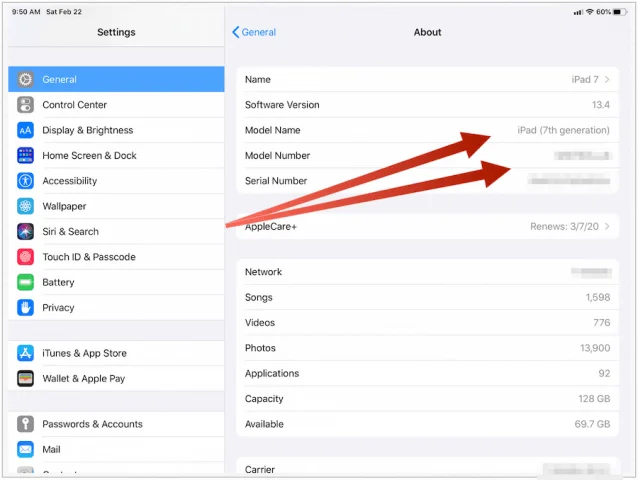Tap the iTunes & App Store icon
The image size is (638, 480).
tap(25, 353)
